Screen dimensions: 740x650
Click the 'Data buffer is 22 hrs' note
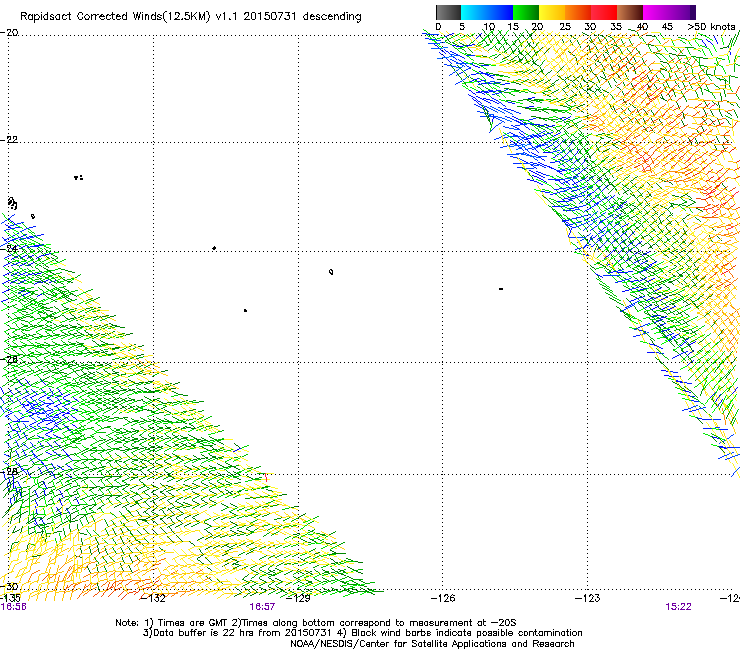(362, 633)
